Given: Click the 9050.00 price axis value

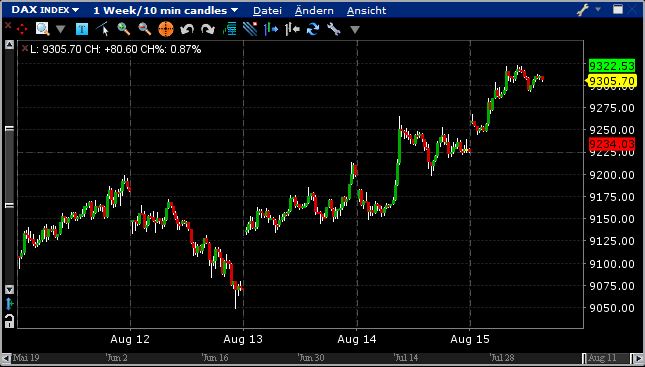Looking at the screenshot, I should (612, 308).
